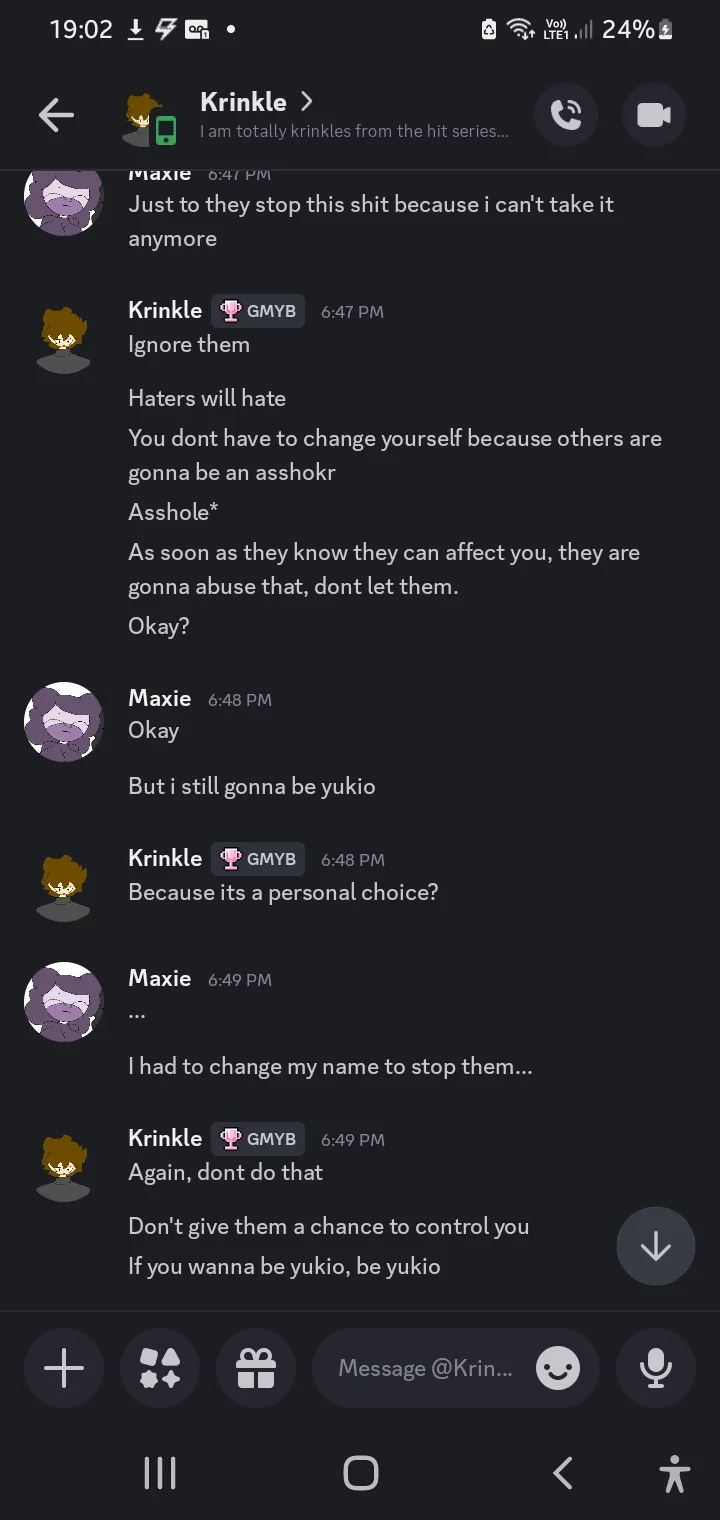Viewport: 720px width, 1520px height.
Task: Tap the accessibility shortcut icon
Action: tap(675, 1473)
